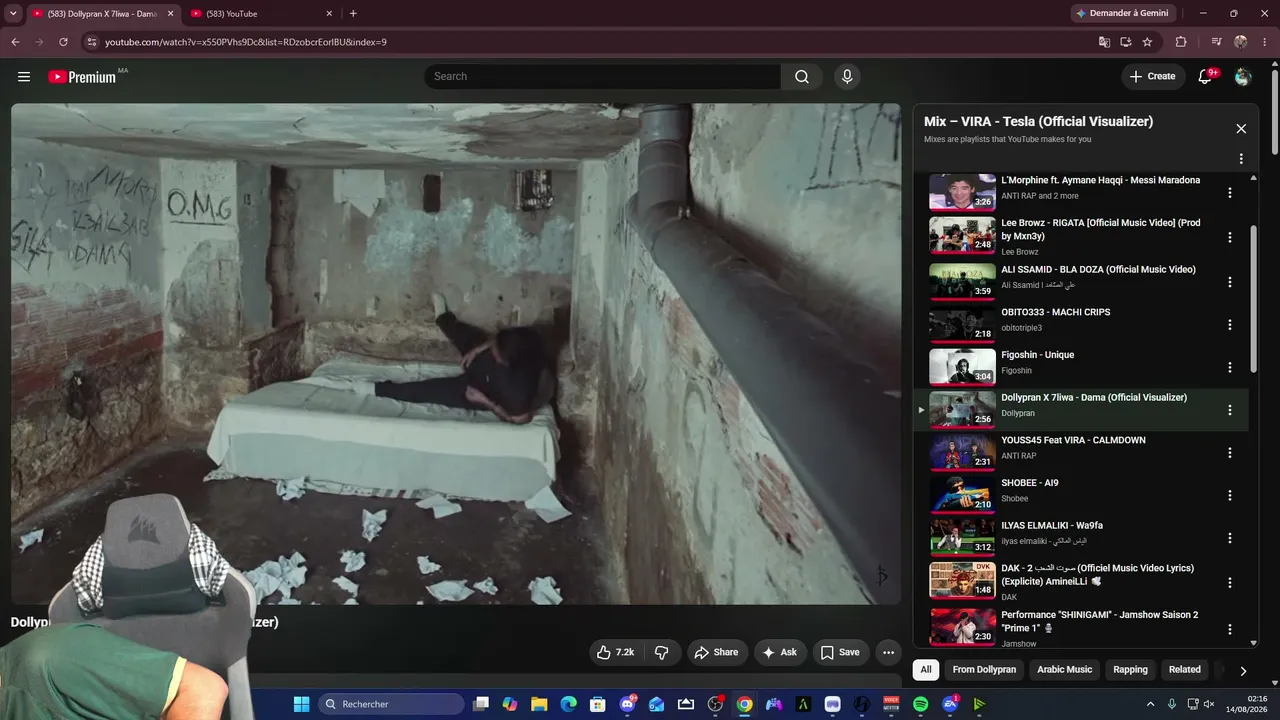Open Chrome media controls icon
Image resolution: width=1280 pixels, height=720 pixels.
pos(1216,42)
